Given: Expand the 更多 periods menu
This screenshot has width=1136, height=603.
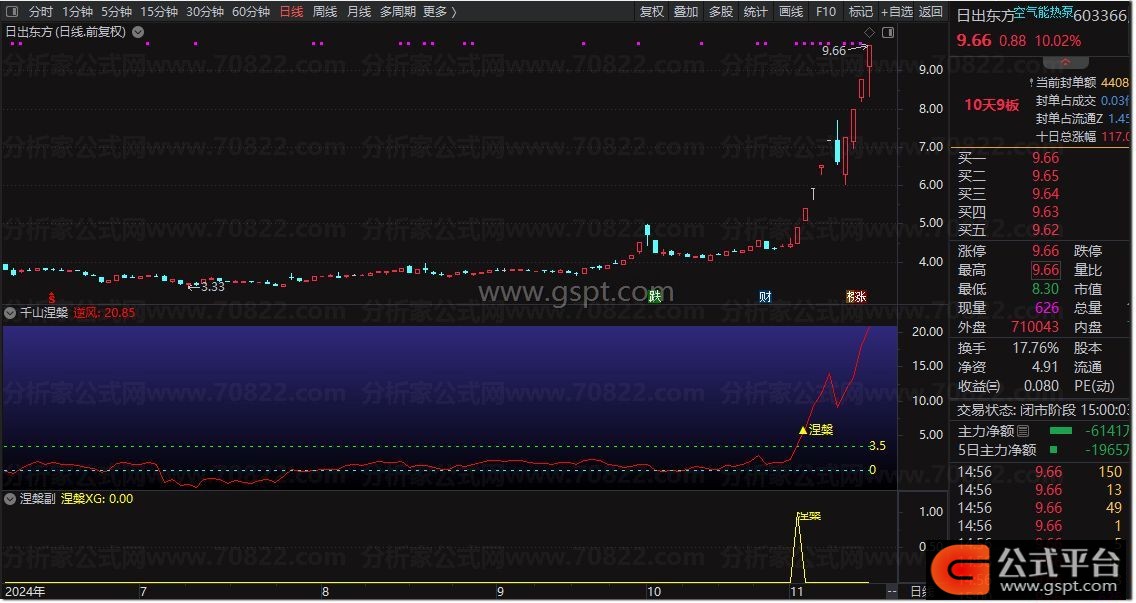Looking at the screenshot, I should (440, 12).
